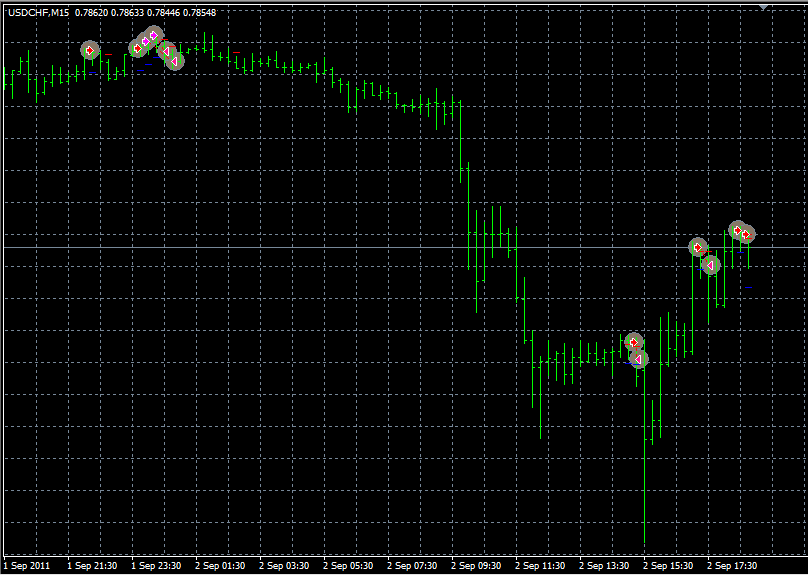Click the 2 Sep 13:30 time label
This screenshot has width=808, height=576.
(x=604, y=566)
